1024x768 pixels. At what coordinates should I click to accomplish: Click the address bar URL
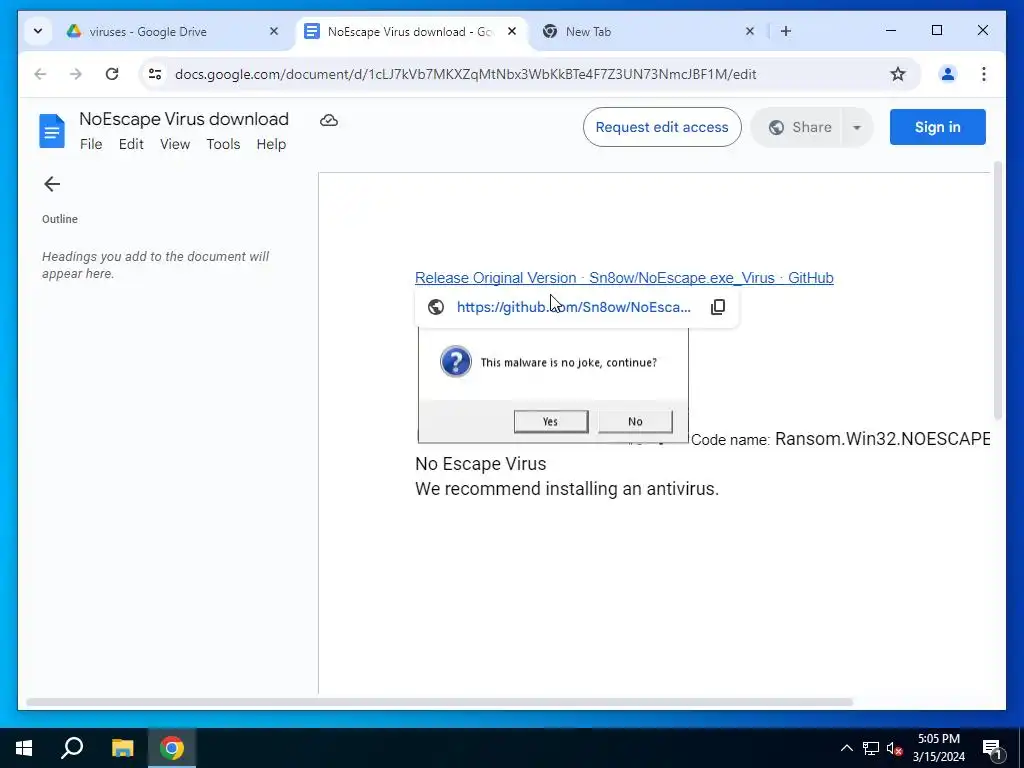pos(465,74)
